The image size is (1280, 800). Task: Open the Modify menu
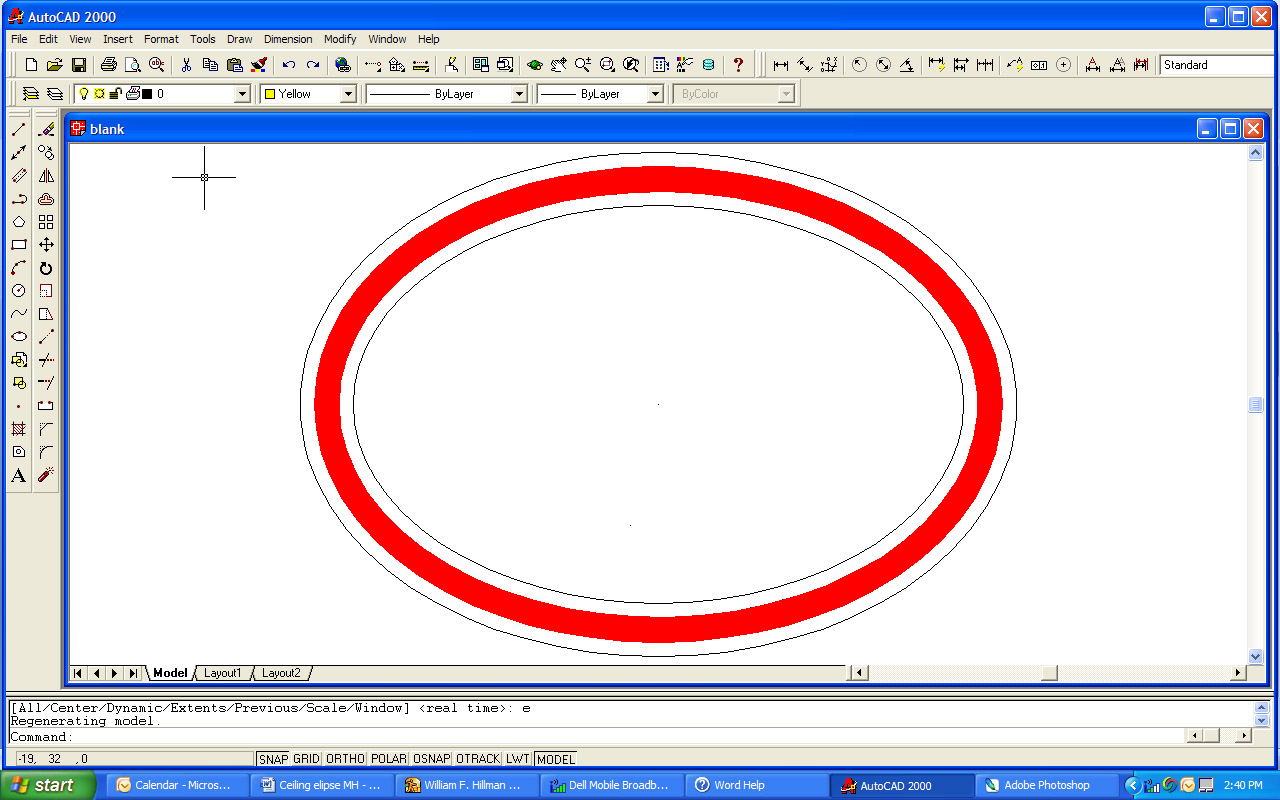pos(340,39)
